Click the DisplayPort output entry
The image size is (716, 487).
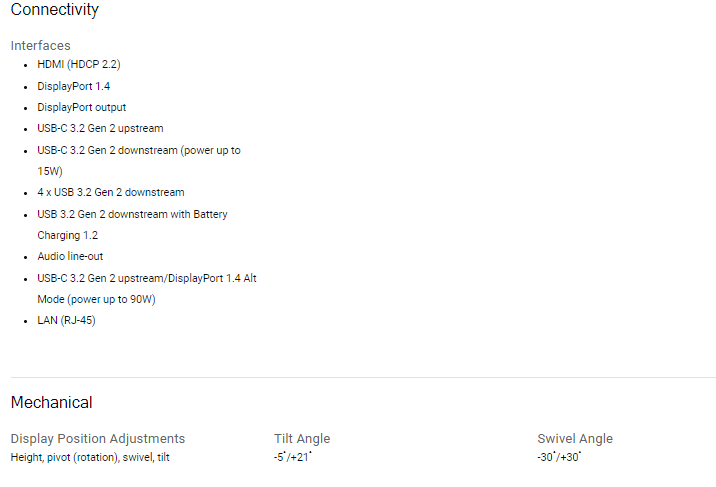[82, 107]
